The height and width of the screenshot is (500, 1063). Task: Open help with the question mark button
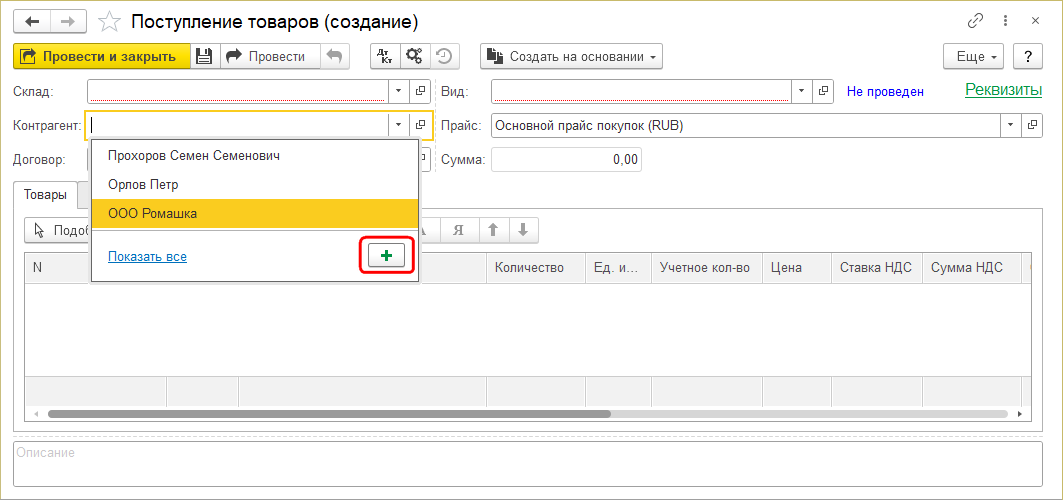tap(1027, 57)
